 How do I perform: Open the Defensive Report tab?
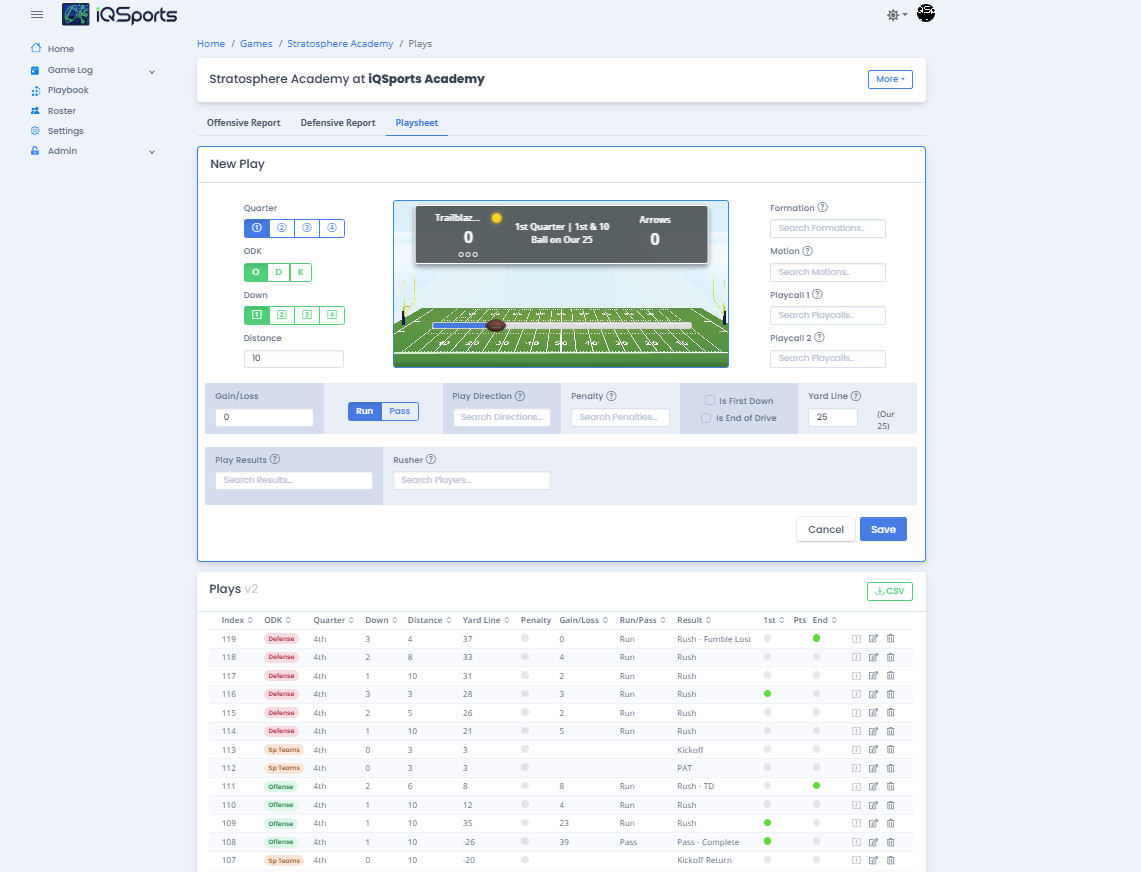click(338, 123)
